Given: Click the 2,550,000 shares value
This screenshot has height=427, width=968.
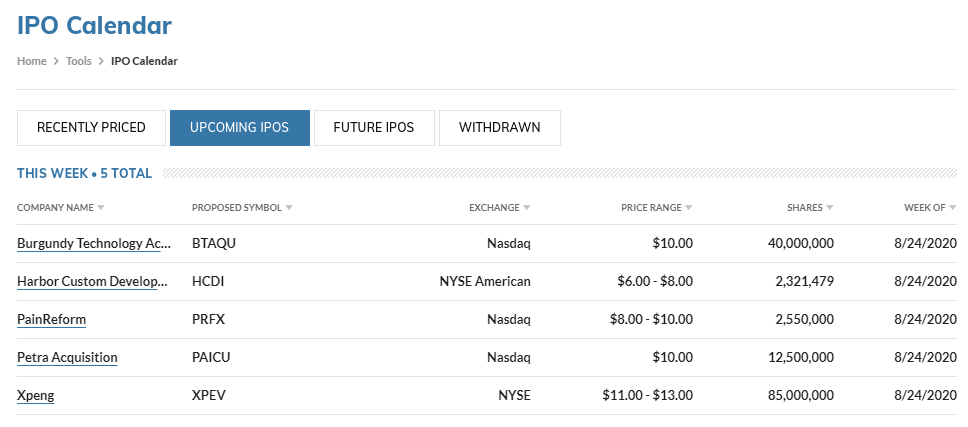Looking at the screenshot, I should [x=804, y=320].
